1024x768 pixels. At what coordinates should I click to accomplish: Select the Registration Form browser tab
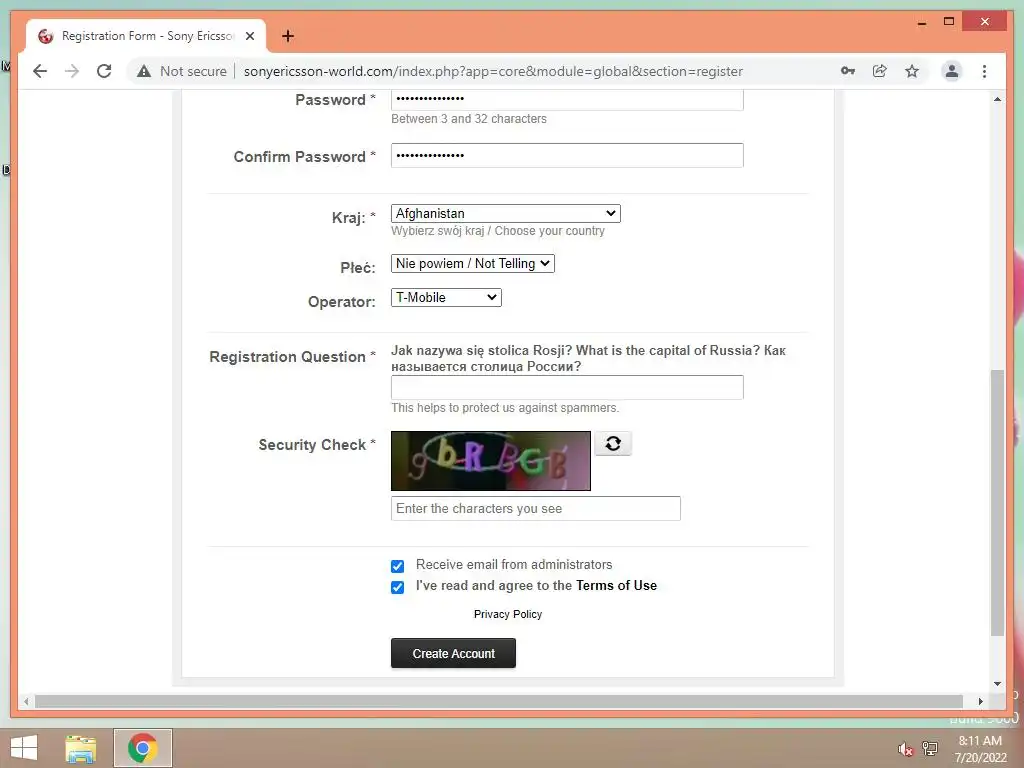(146, 36)
